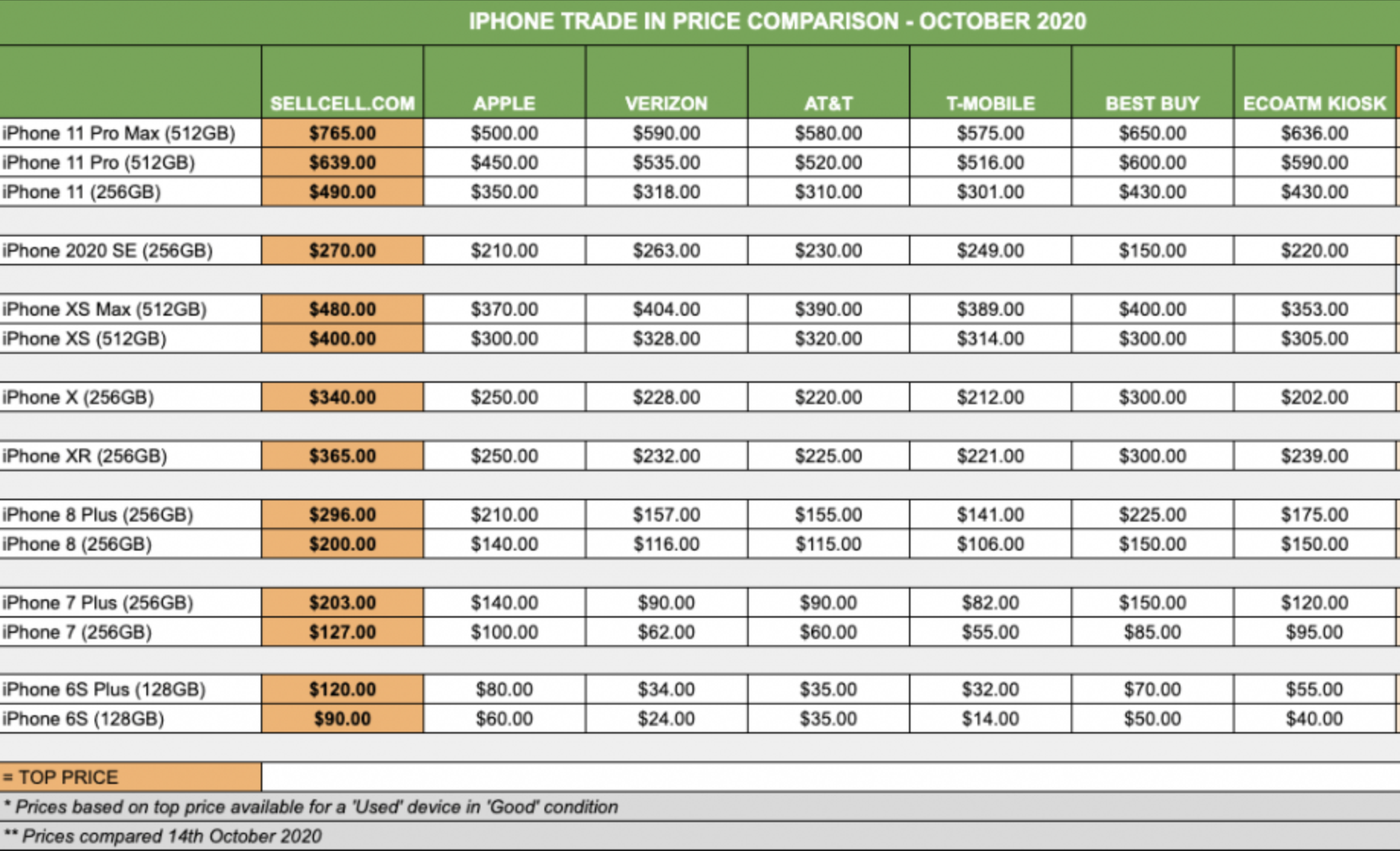Click T-Mobile's $14.00 price for iPhone 6S

point(990,719)
